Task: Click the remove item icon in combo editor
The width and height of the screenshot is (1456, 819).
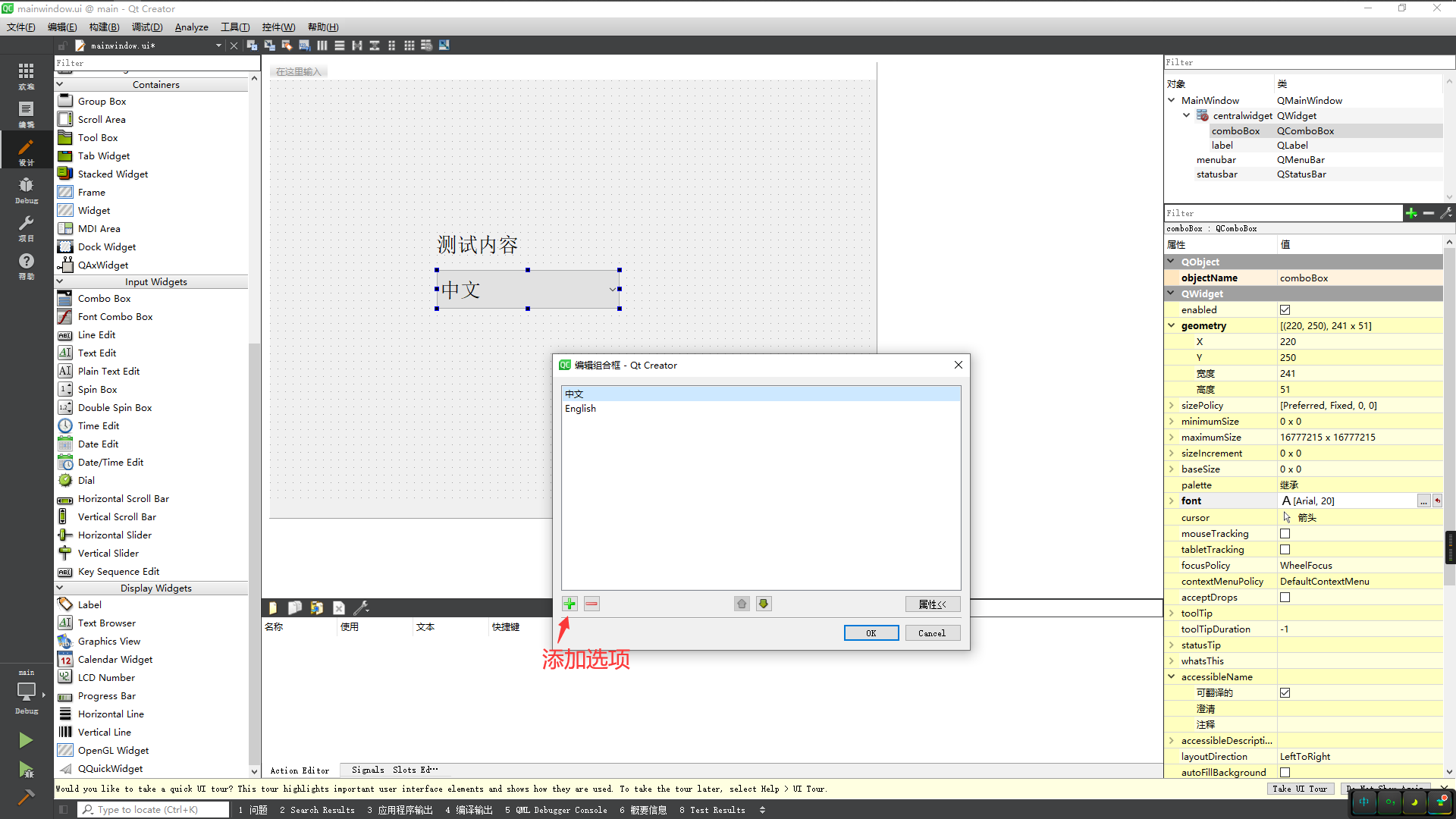Action: point(590,604)
